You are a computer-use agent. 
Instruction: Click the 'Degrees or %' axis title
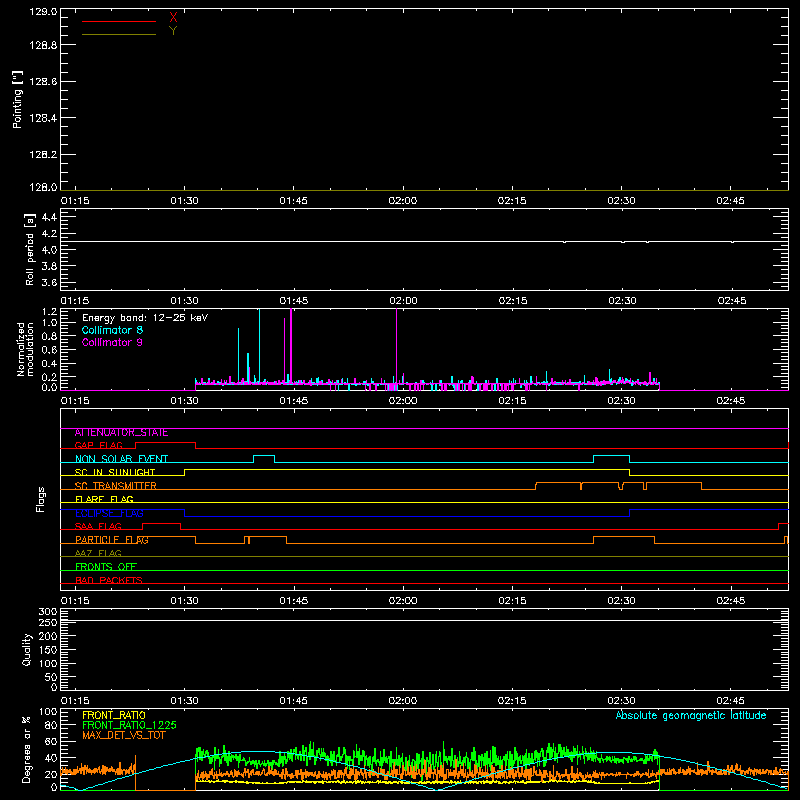pos(26,749)
